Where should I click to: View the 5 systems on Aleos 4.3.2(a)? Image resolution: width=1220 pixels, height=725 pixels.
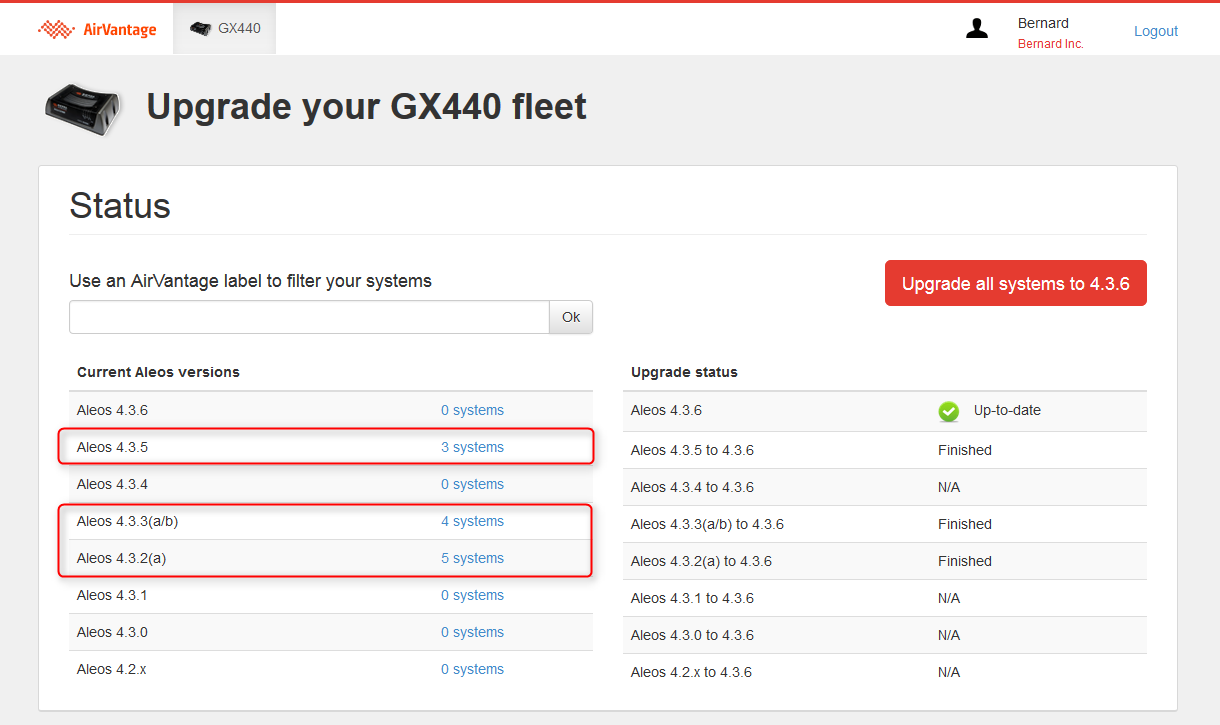(x=472, y=558)
